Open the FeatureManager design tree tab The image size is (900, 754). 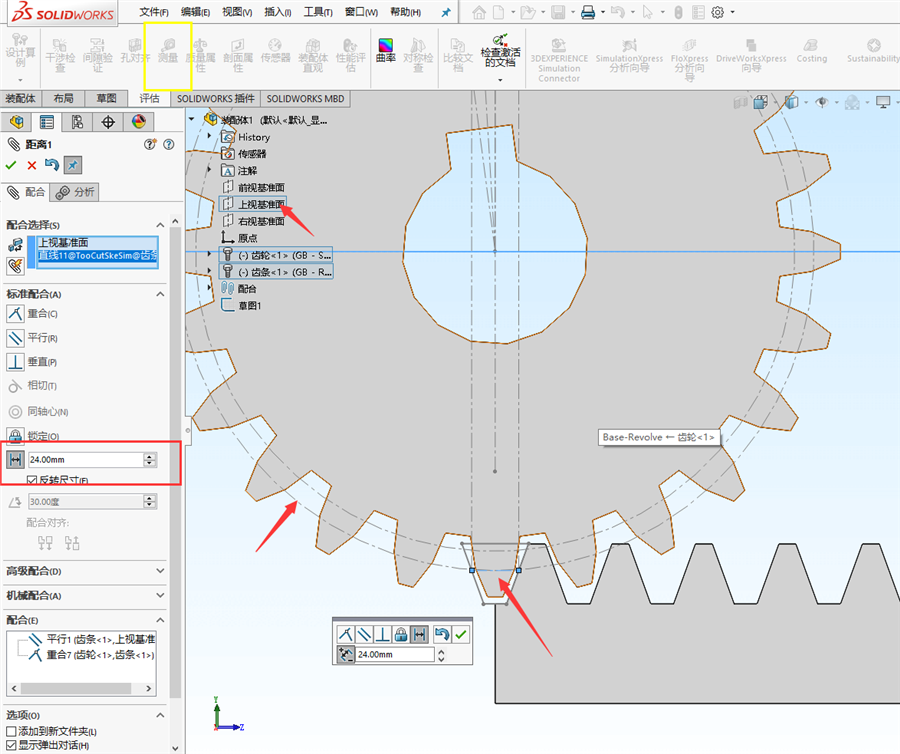pyautogui.click(x=17, y=122)
